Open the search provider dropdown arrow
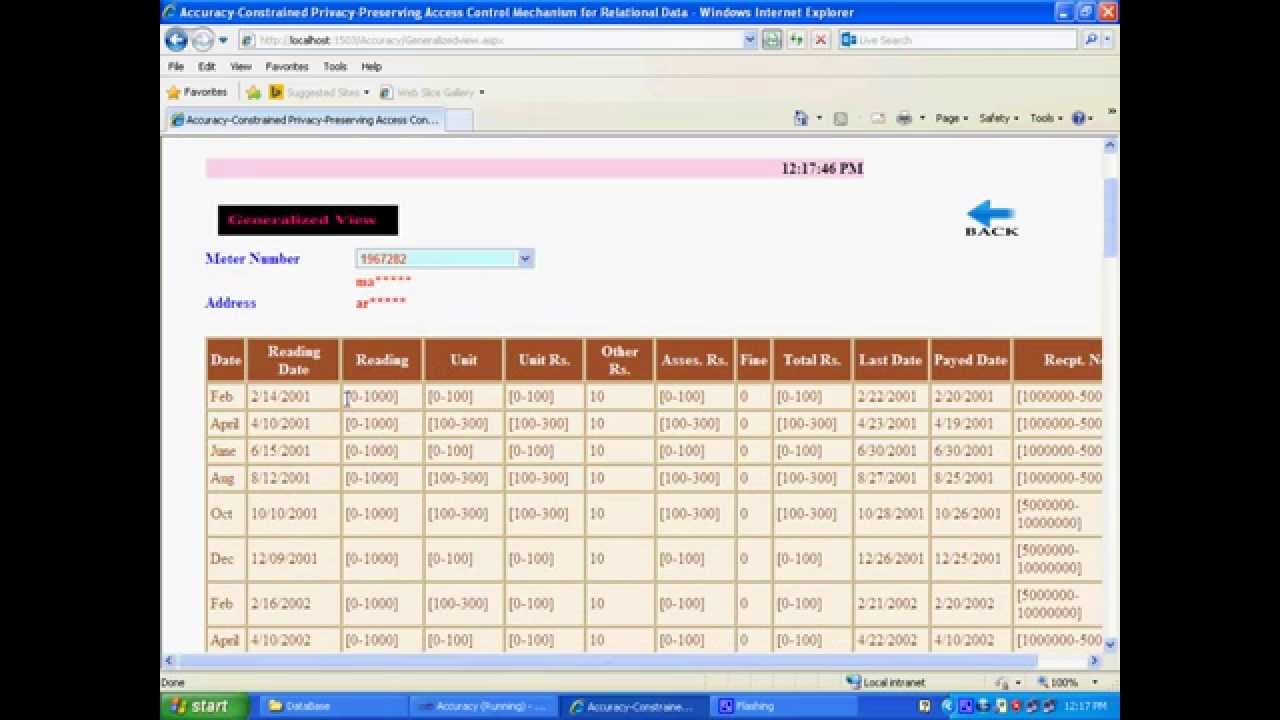The height and width of the screenshot is (720, 1280). [1105, 40]
